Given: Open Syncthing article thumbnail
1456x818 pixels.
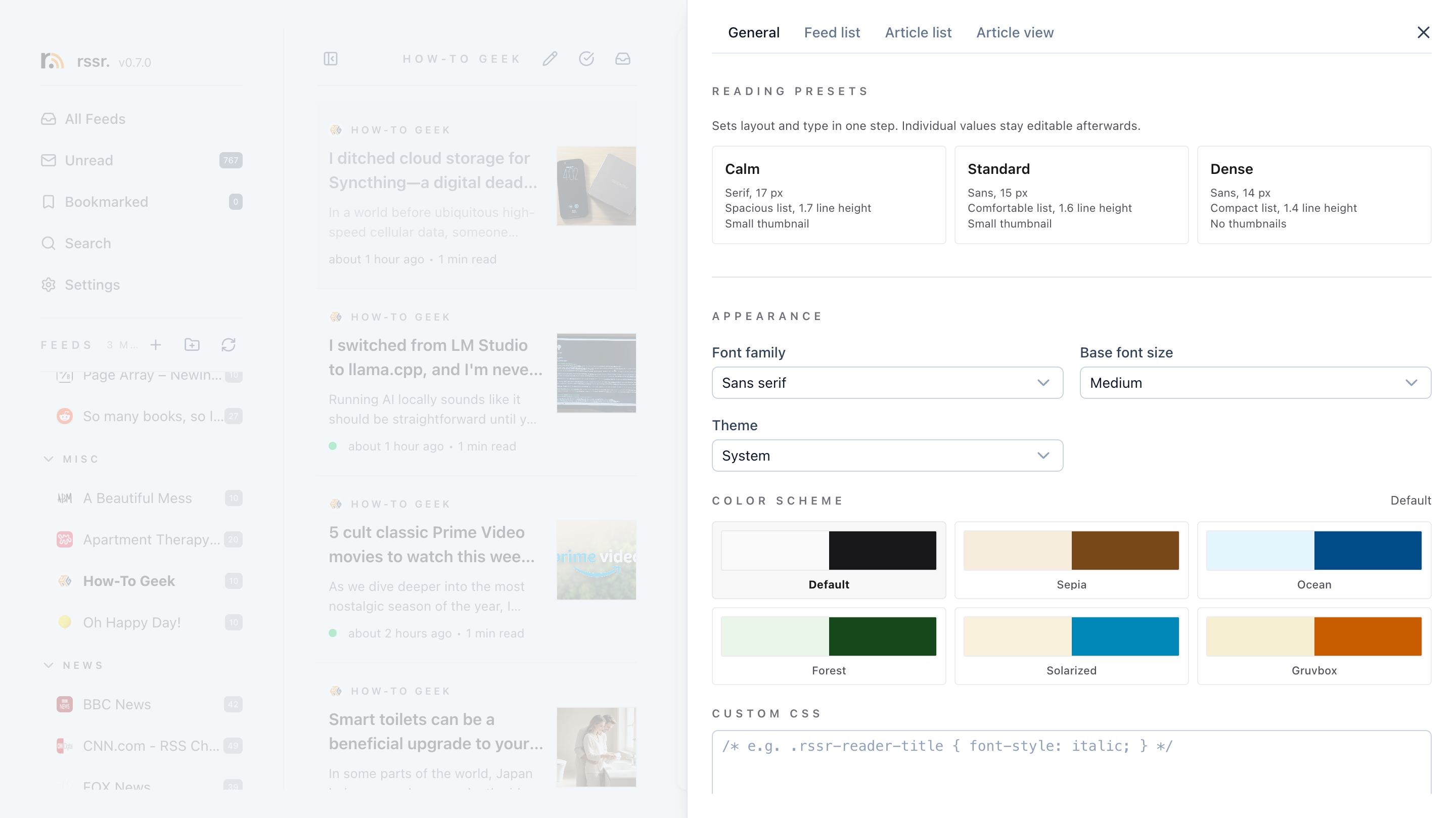Looking at the screenshot, I should (597, 186).
